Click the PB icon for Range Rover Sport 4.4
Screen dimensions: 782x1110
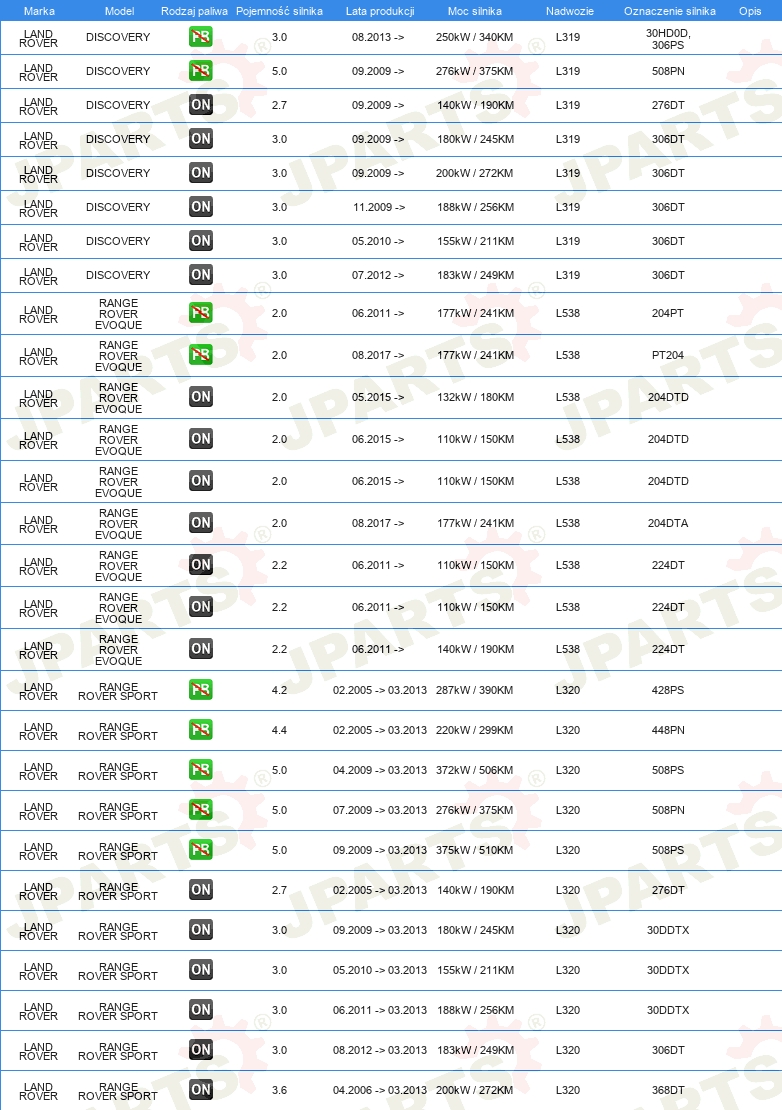coord(201,730)
